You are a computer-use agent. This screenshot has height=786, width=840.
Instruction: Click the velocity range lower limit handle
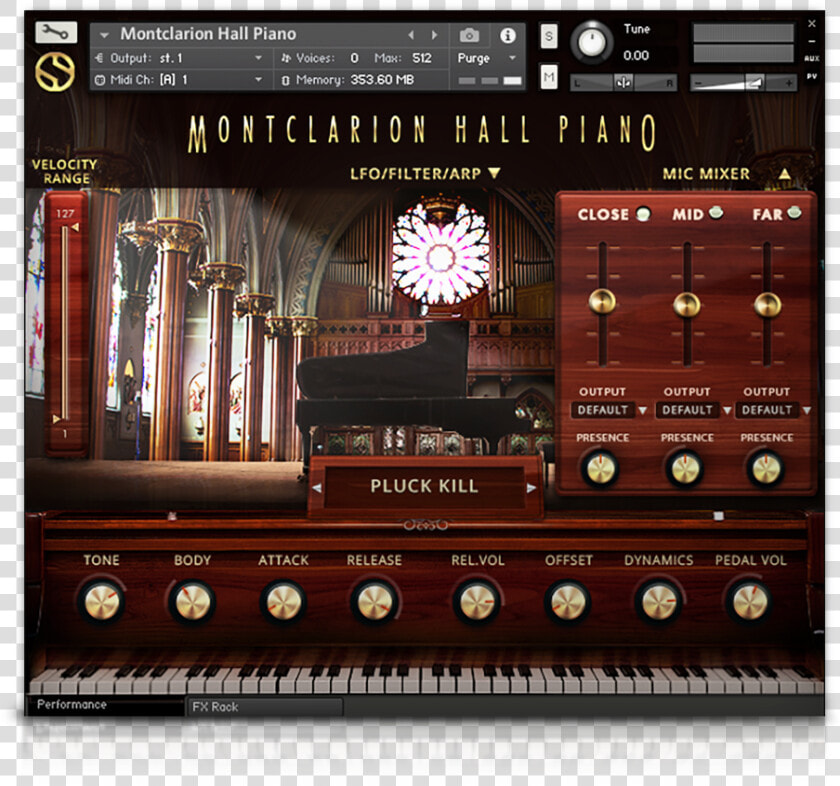[56, 418]
